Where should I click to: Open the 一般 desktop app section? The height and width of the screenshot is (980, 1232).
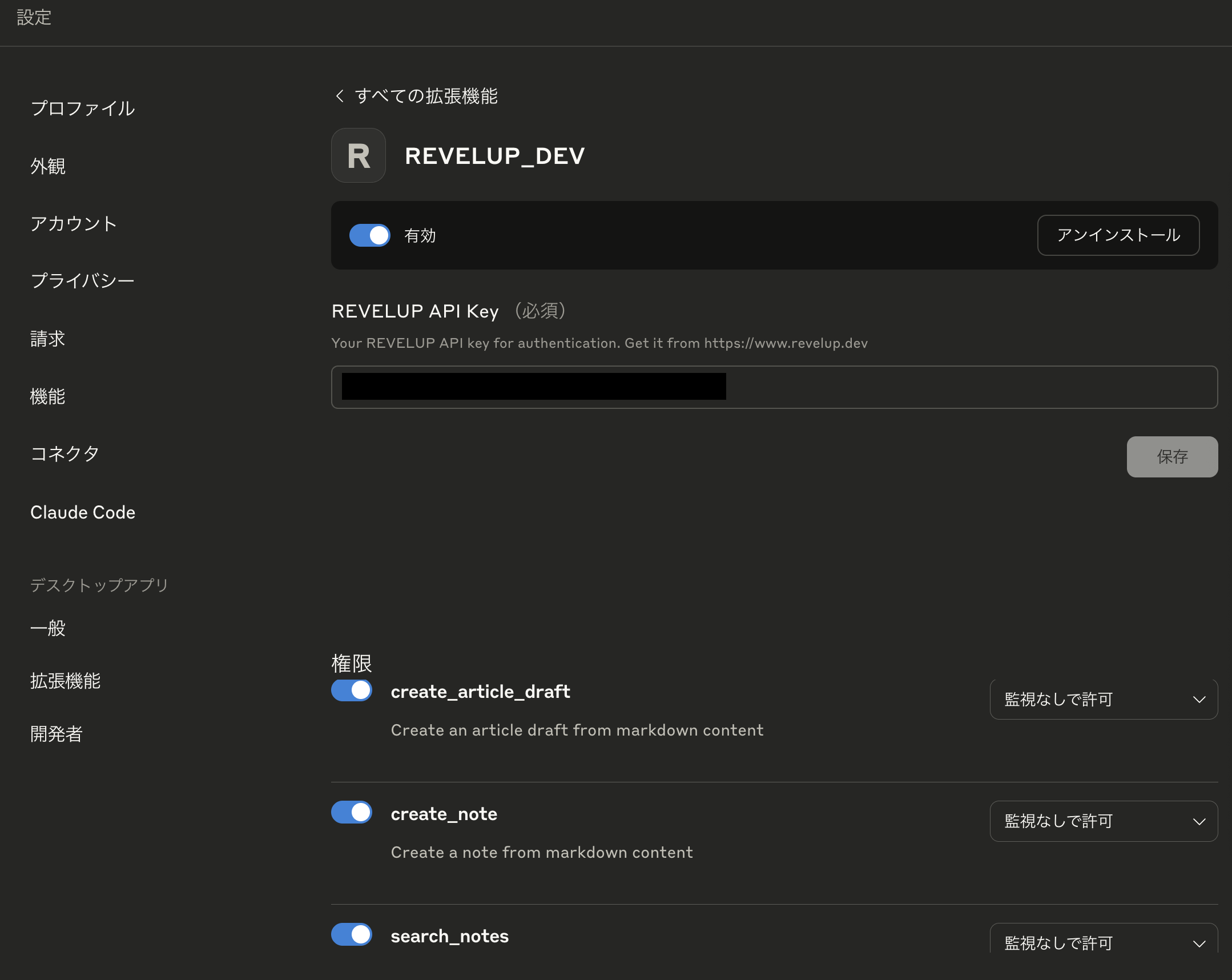pos(48,628)
